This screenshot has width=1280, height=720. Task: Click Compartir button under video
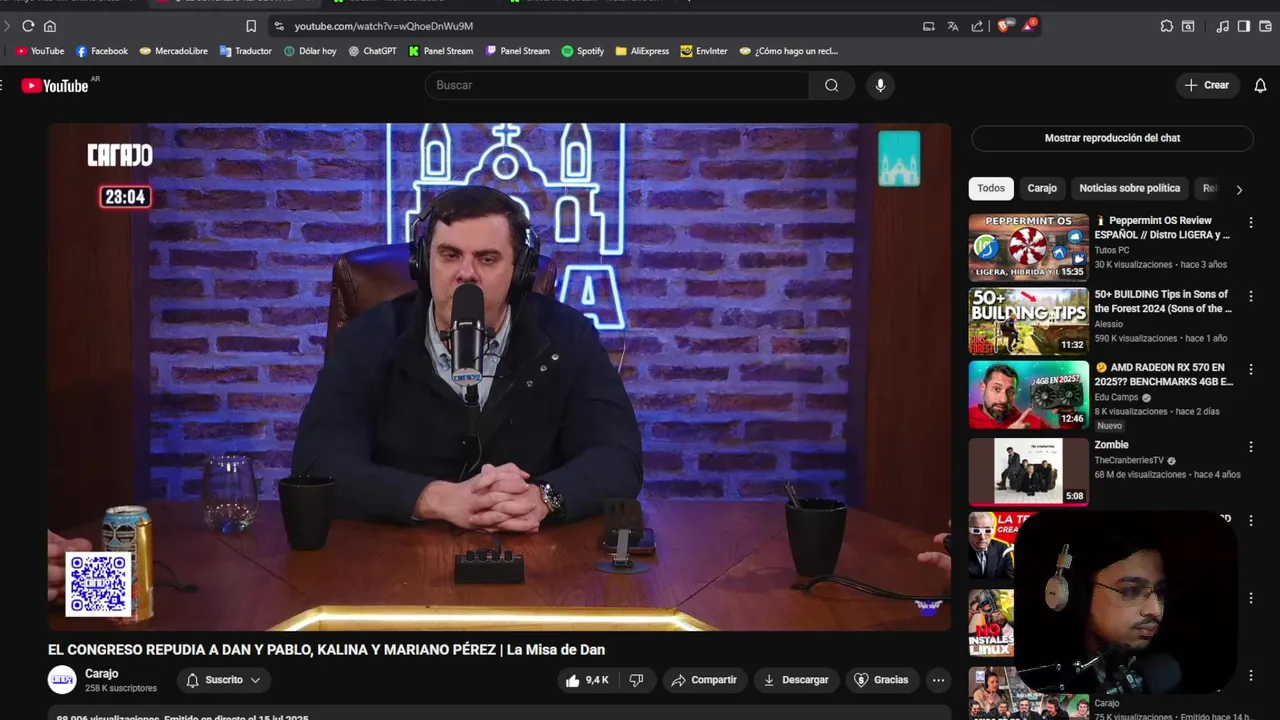tap(704, 680)
